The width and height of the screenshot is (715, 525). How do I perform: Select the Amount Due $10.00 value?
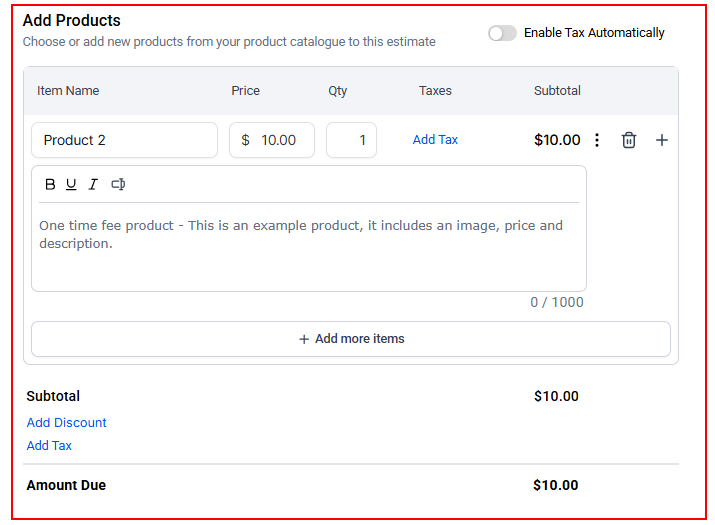556,485
